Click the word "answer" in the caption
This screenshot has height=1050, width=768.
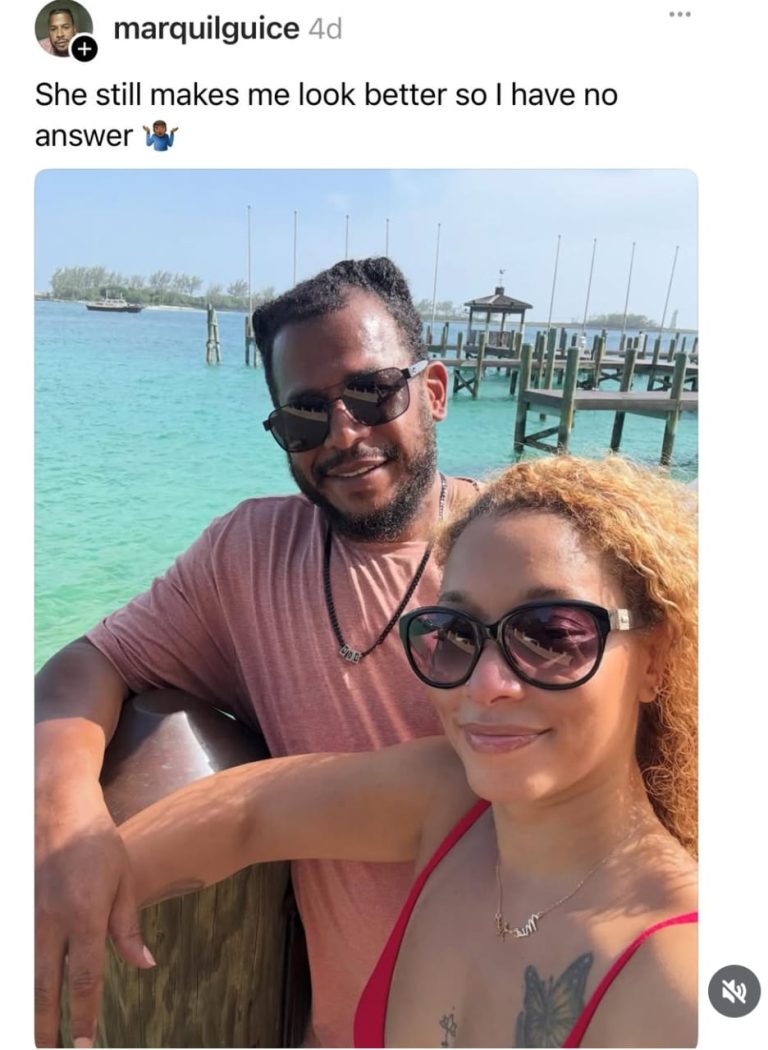(x=84, y=136)
